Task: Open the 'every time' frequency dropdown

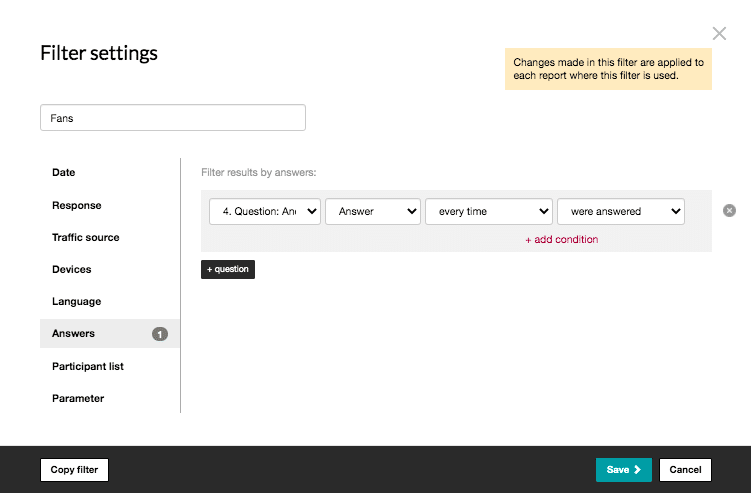Action: (x=489, y=211)
